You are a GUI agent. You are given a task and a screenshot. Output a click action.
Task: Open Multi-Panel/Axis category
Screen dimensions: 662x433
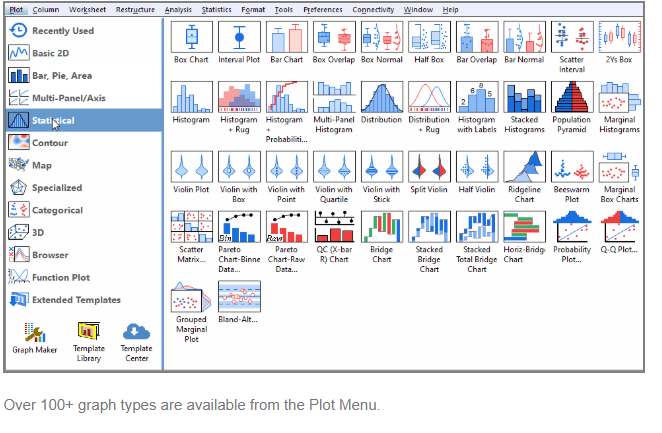[84, 98]
